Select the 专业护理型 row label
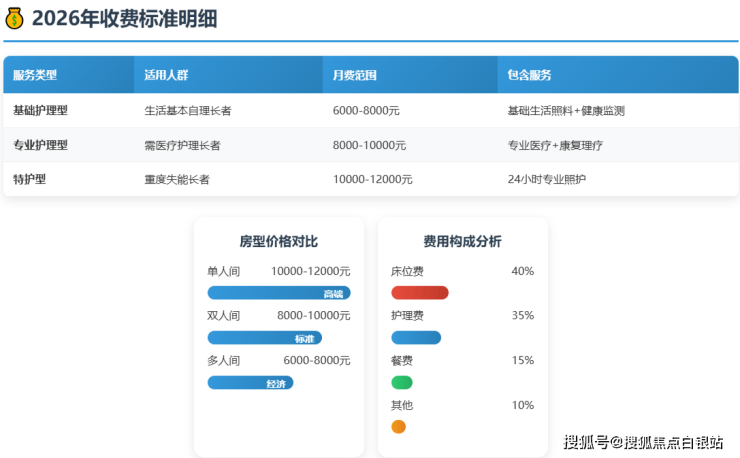Screen dimensions: 740x458 (x=40, y=145)
